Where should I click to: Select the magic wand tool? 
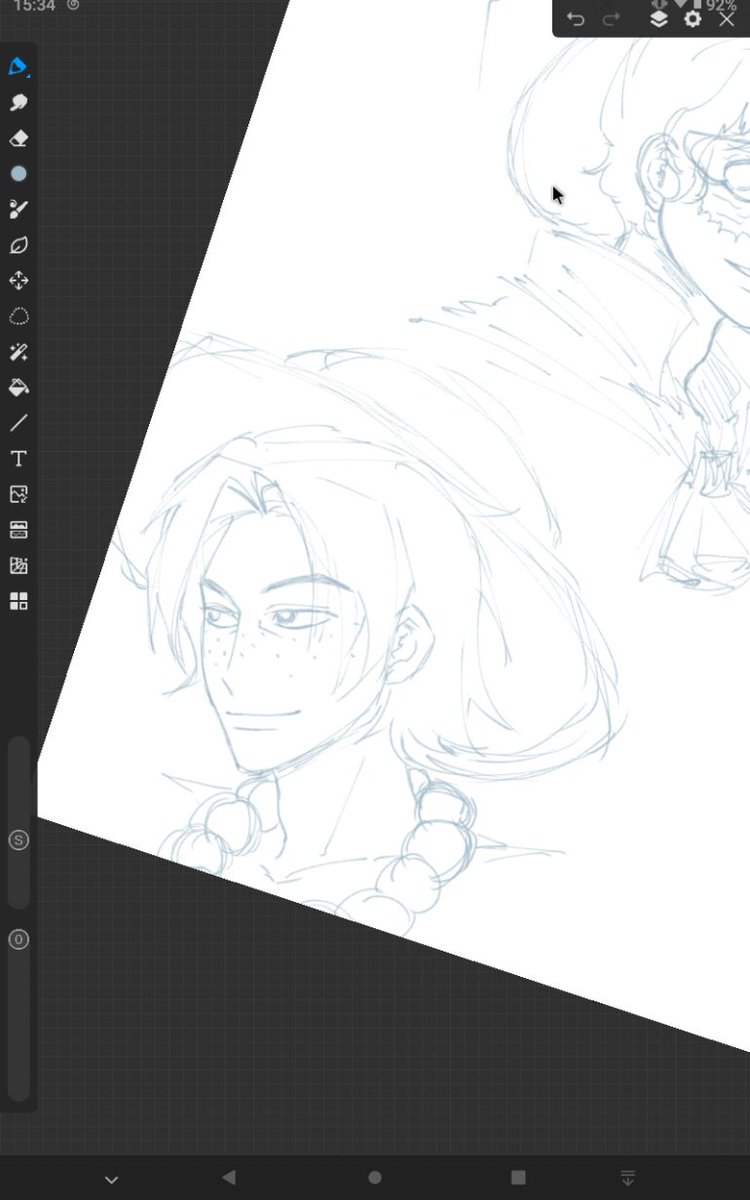click(18, 352)
